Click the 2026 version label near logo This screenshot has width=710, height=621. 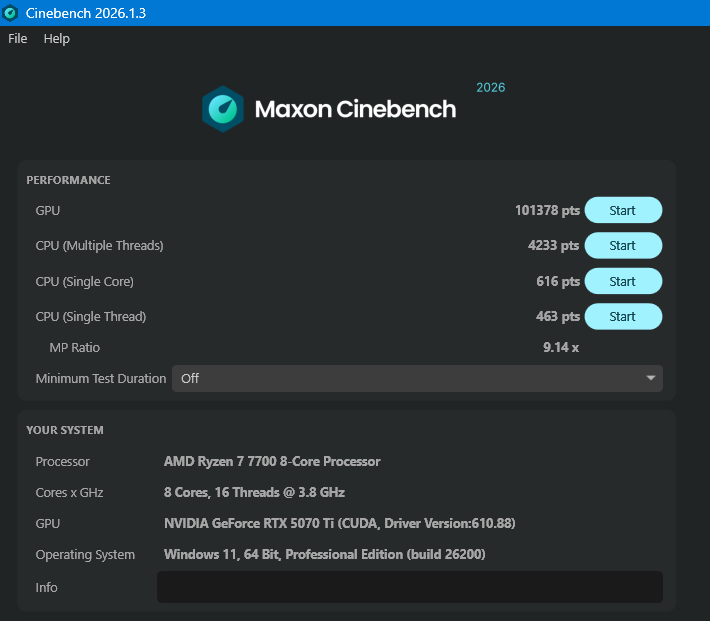coord(490,87)
